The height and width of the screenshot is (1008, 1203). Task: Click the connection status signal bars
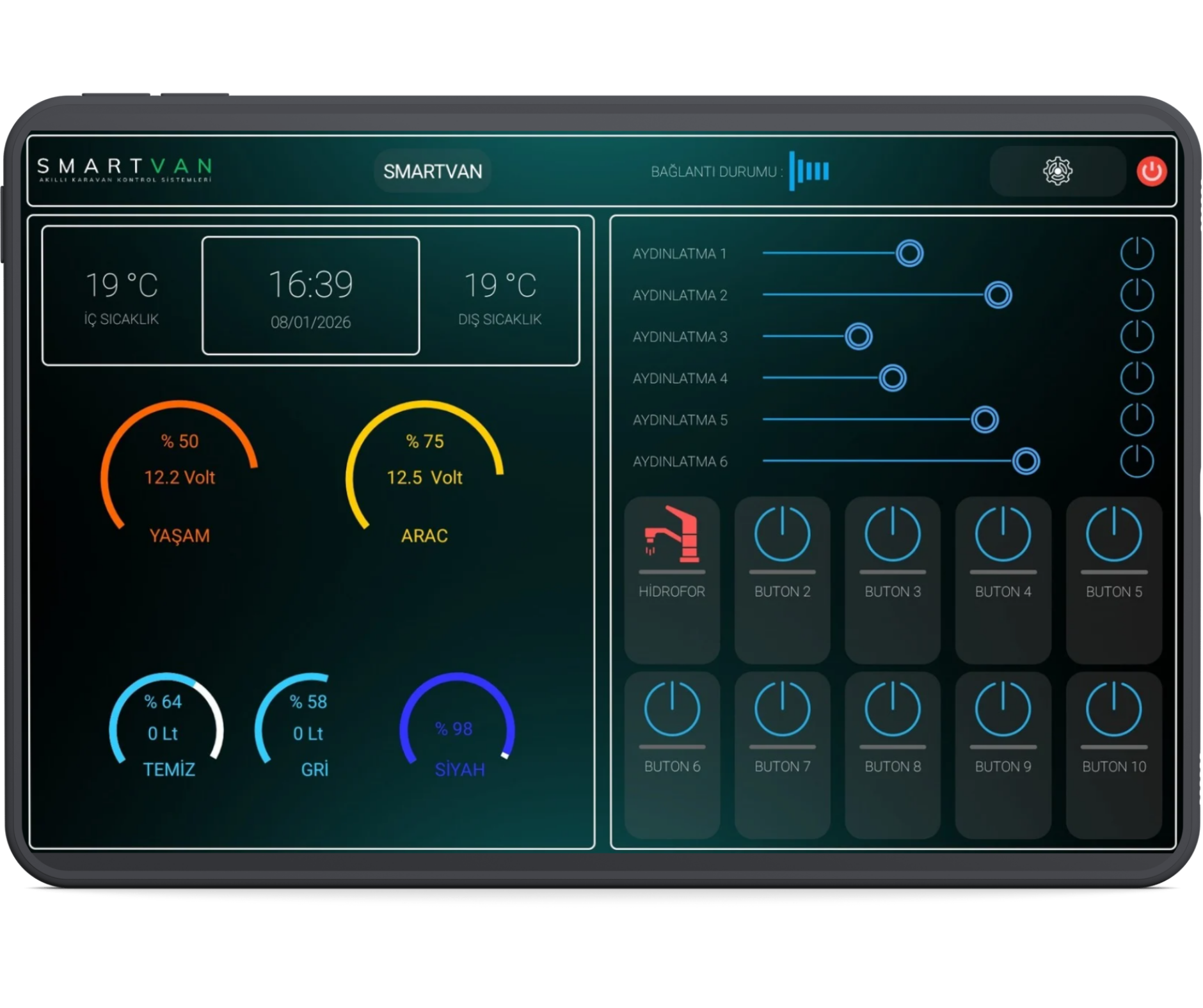coord(809,171)
